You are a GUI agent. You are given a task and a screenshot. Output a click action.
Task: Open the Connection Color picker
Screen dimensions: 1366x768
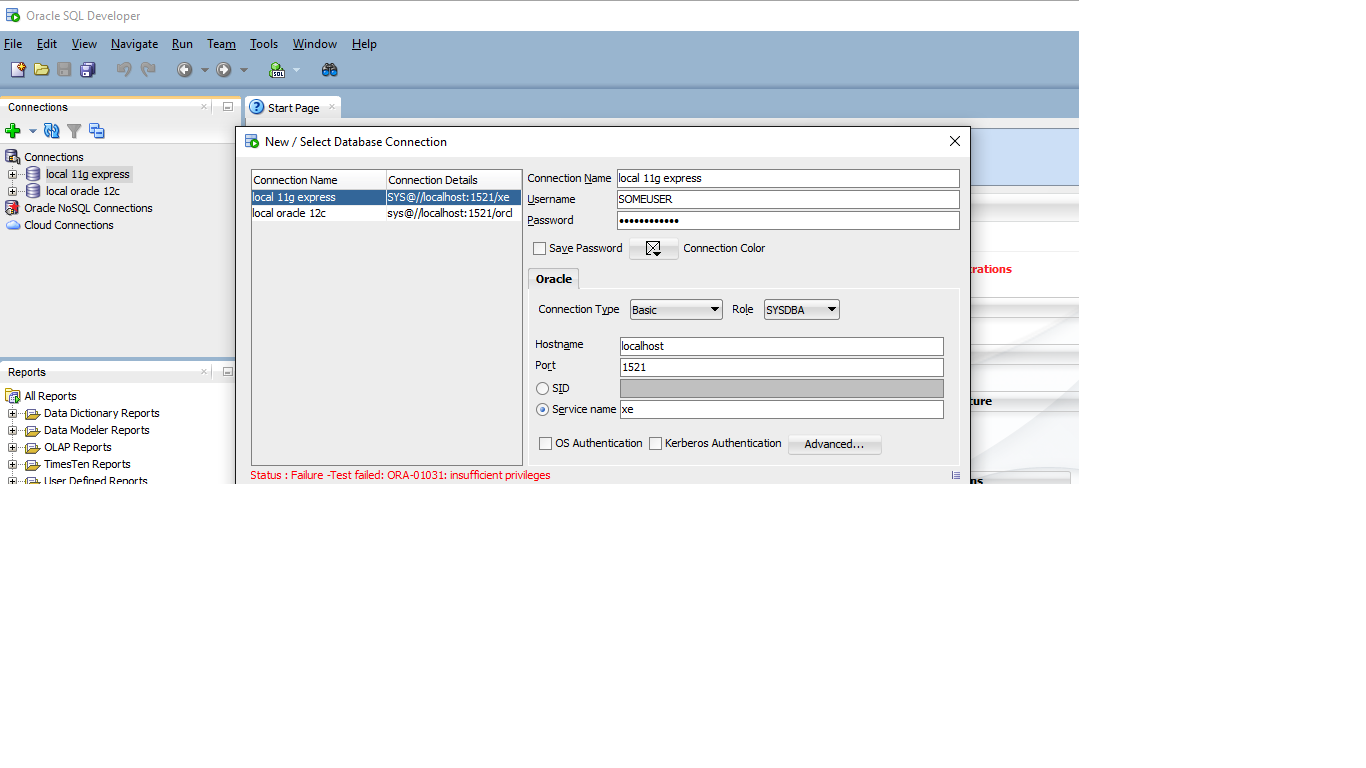654,248
